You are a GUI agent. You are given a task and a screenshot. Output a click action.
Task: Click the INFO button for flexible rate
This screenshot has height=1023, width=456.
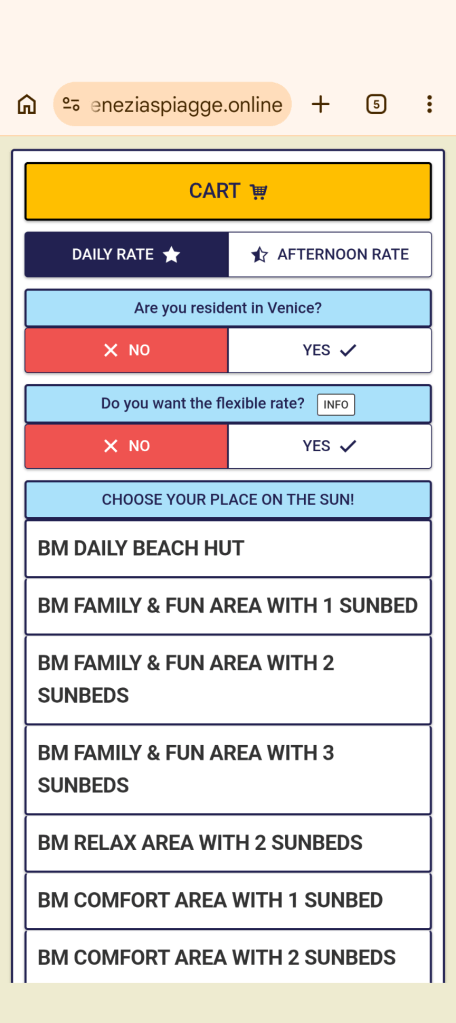(x=336, y=405)
